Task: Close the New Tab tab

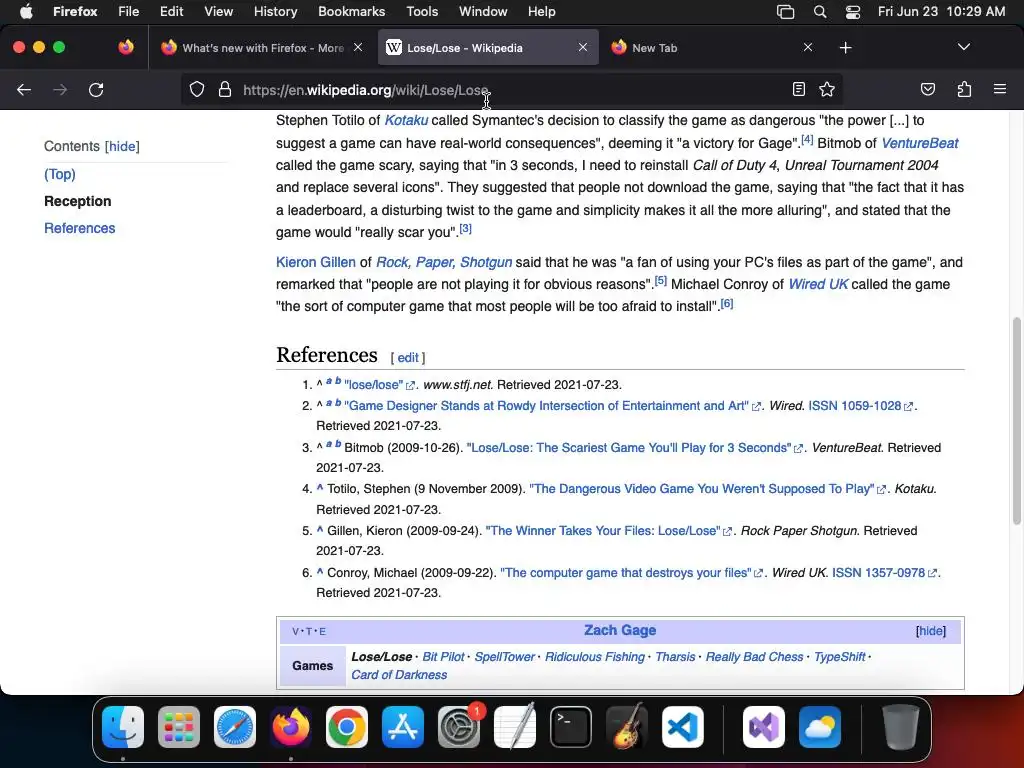Action: coord(808,47)
